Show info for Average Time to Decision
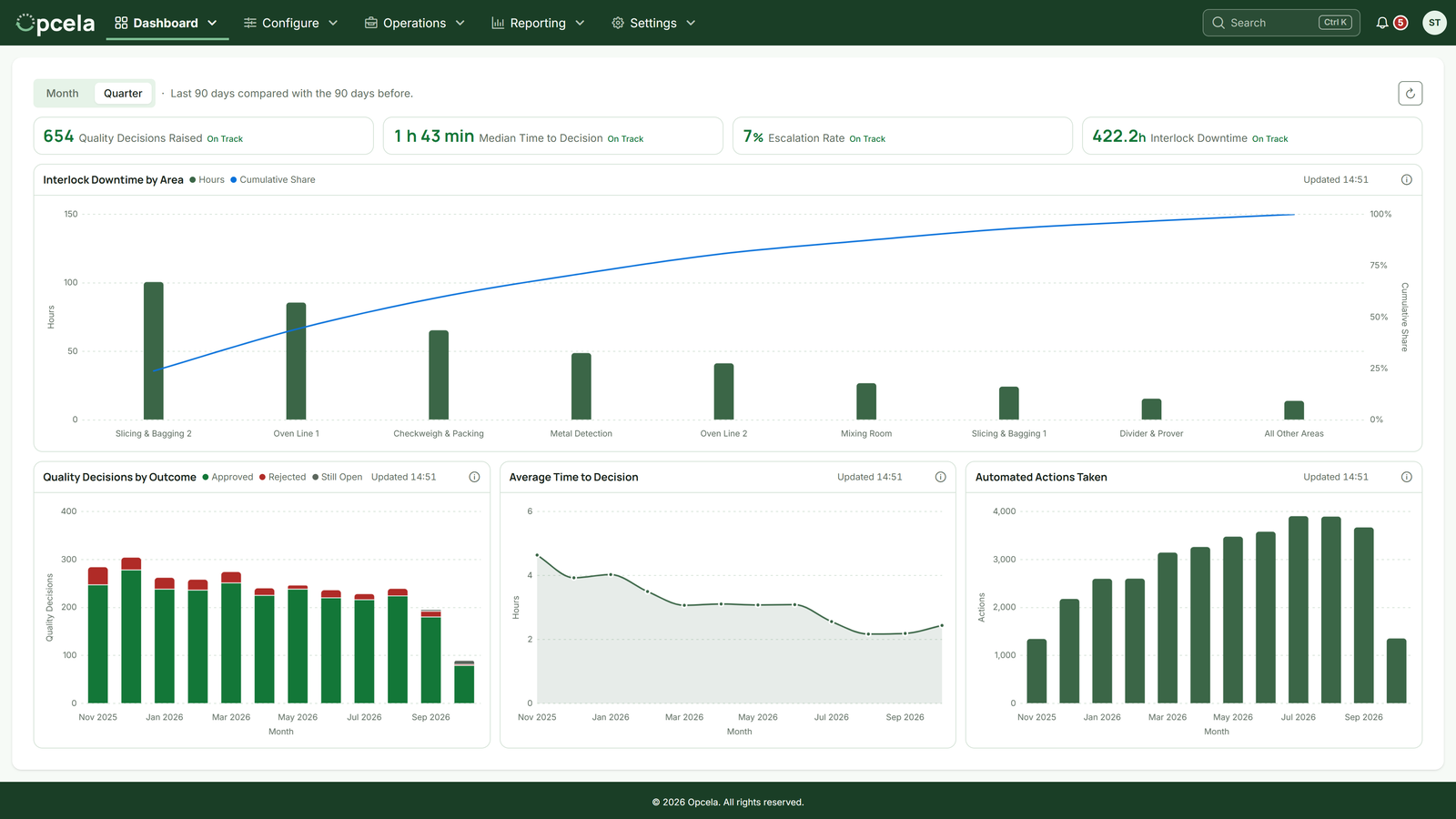The image size is (1456, 819). click(940, 477)
